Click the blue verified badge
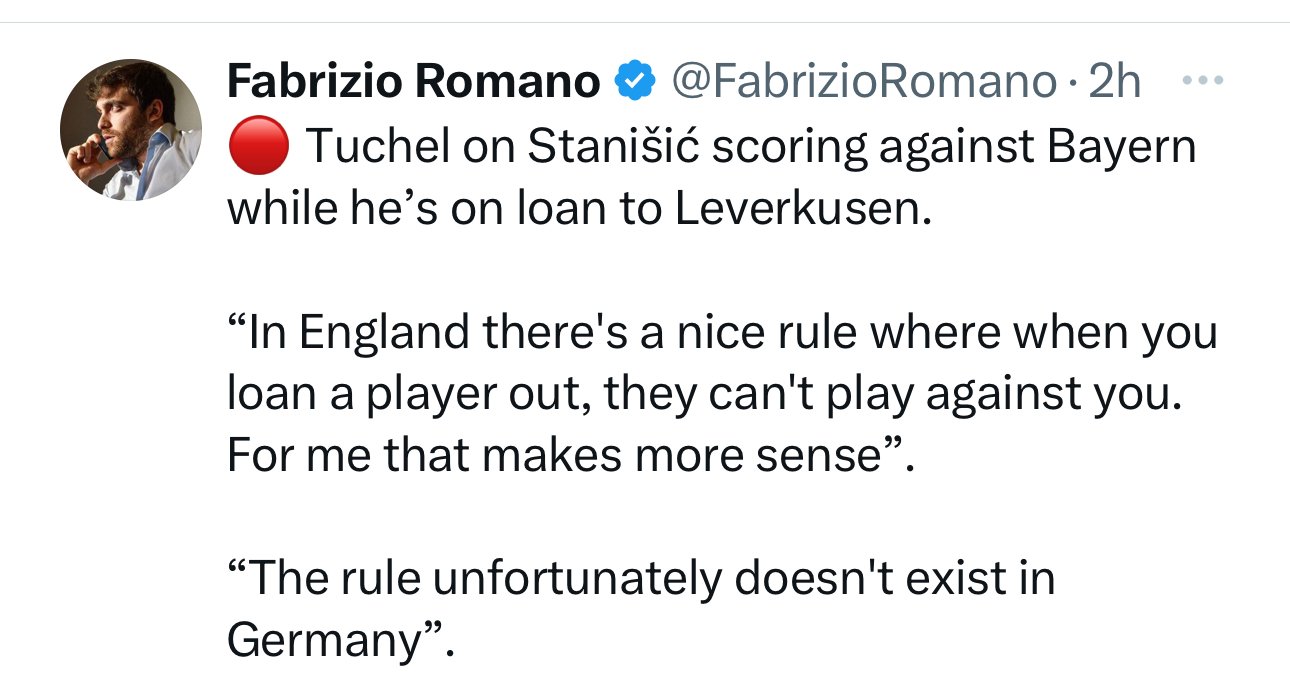Screen dimensions: 1290x693 coord(633,81)
